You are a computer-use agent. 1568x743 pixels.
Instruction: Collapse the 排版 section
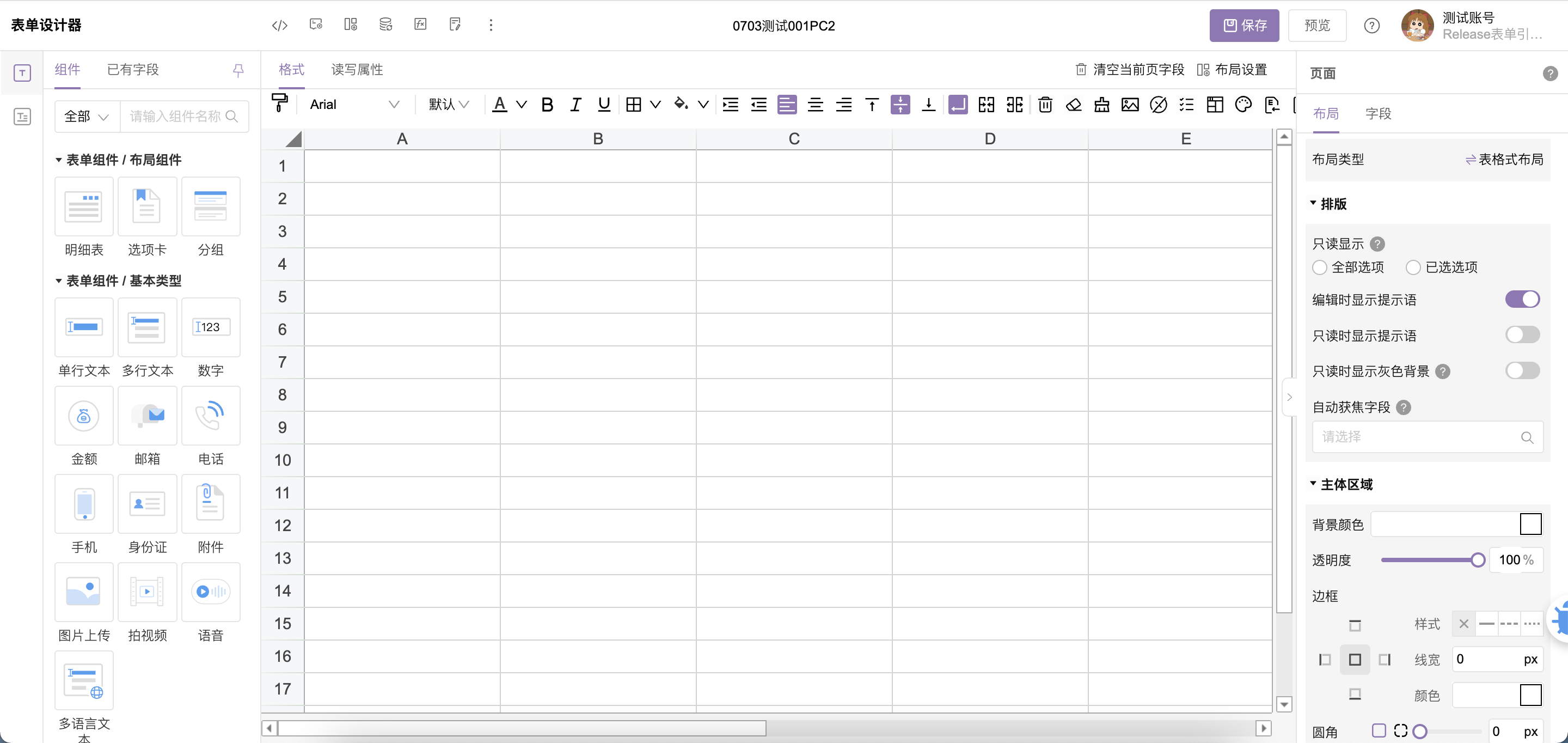pyautogui.click(x=1313, y=203)
